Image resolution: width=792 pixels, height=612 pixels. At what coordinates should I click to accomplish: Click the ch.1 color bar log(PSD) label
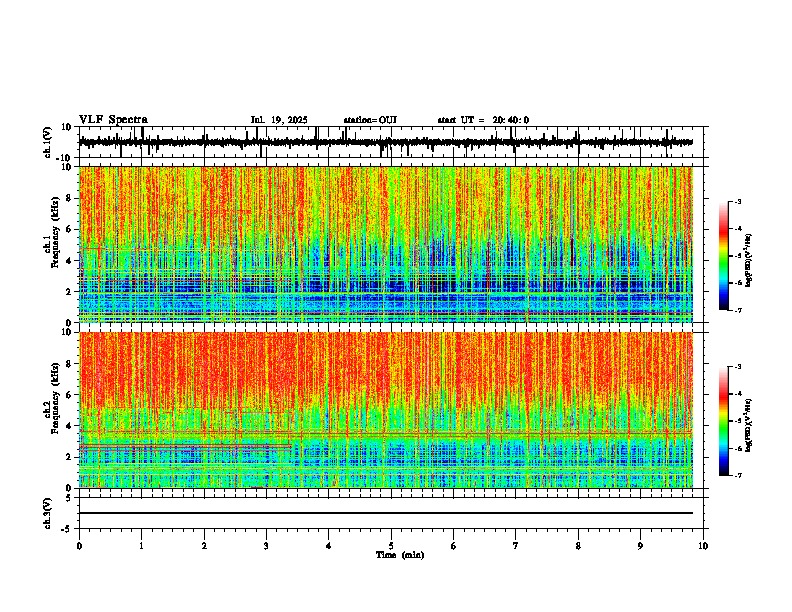(x=749, y=260)
